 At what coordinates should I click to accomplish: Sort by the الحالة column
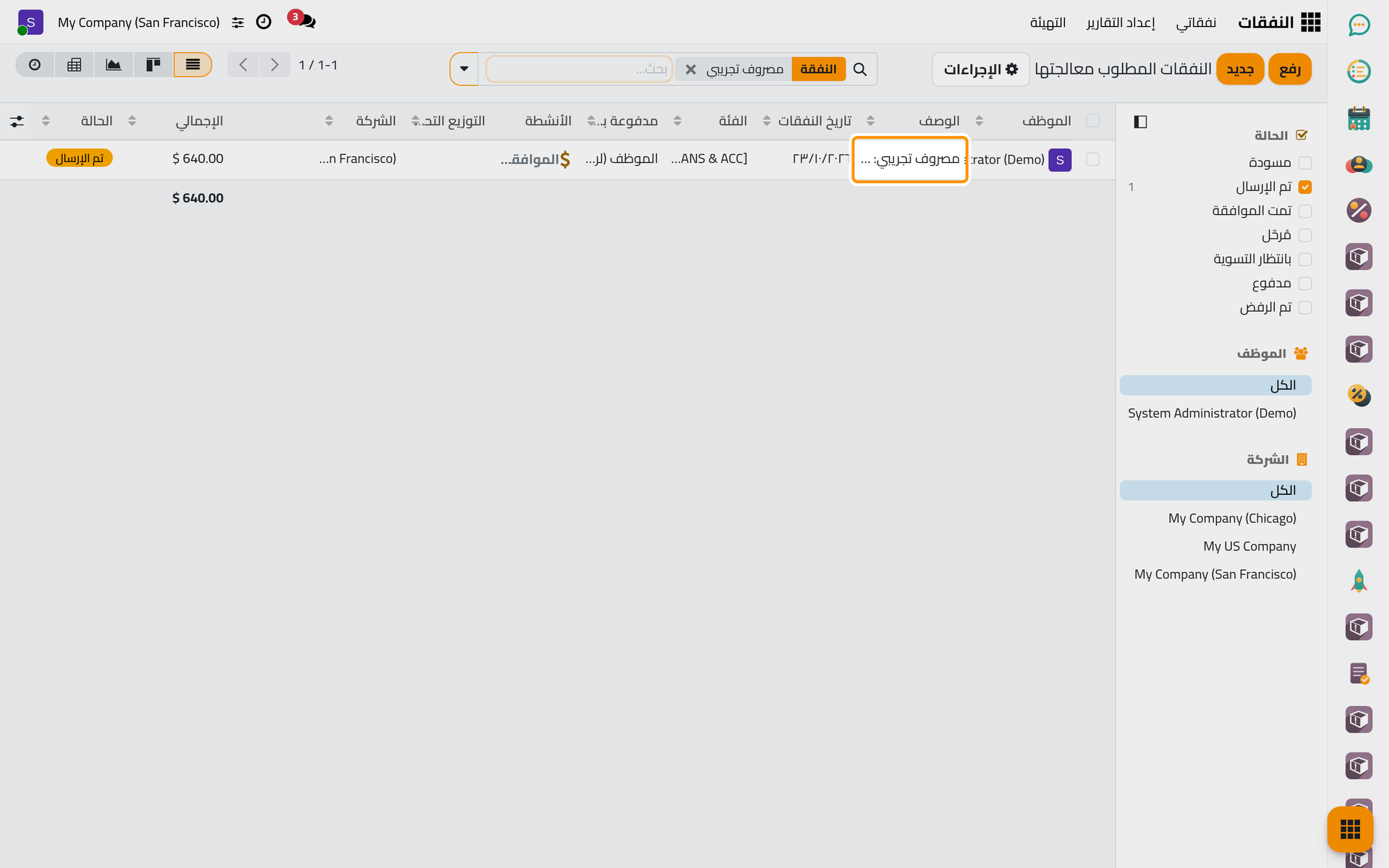click(x=96, y=121)
